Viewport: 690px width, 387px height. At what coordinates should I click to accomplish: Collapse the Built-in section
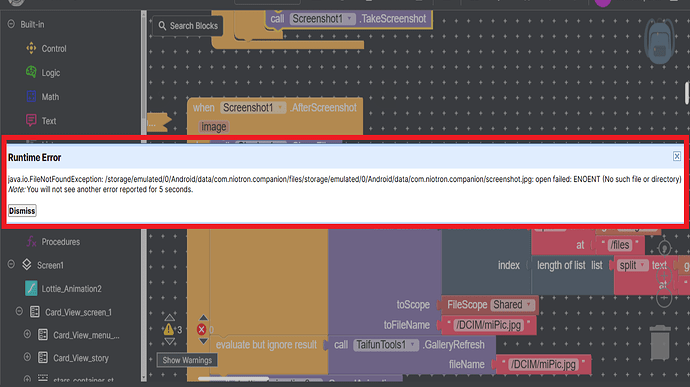[11, 24]
